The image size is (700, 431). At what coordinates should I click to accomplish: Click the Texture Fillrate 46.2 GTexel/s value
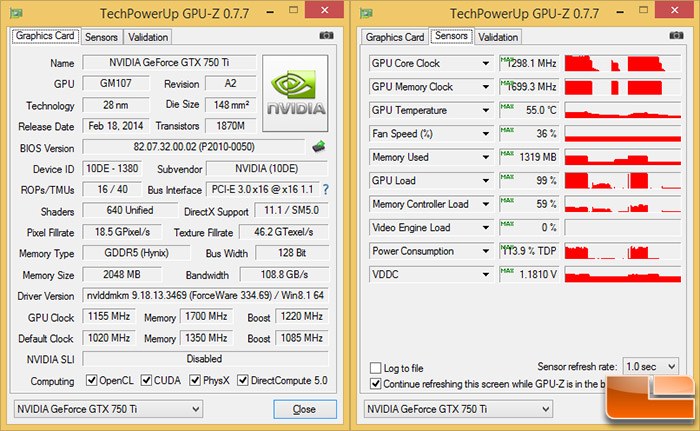click(284, 232)
